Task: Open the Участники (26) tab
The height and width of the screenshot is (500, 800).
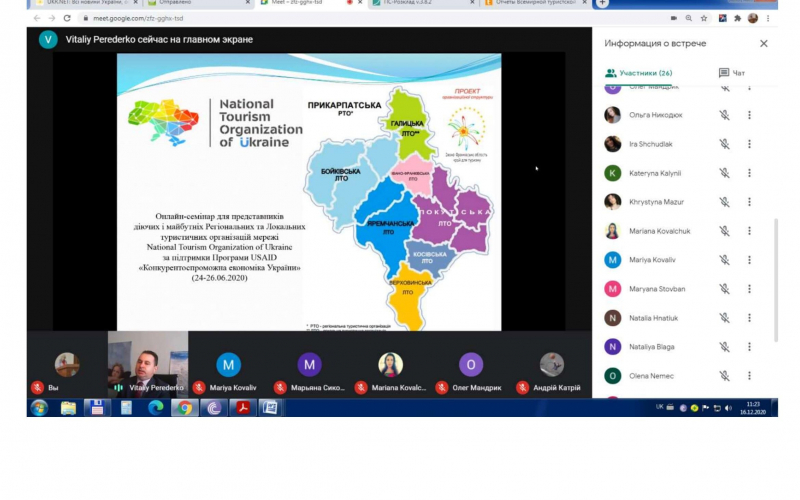Action: pyautogui.click(x=638, y=73)
